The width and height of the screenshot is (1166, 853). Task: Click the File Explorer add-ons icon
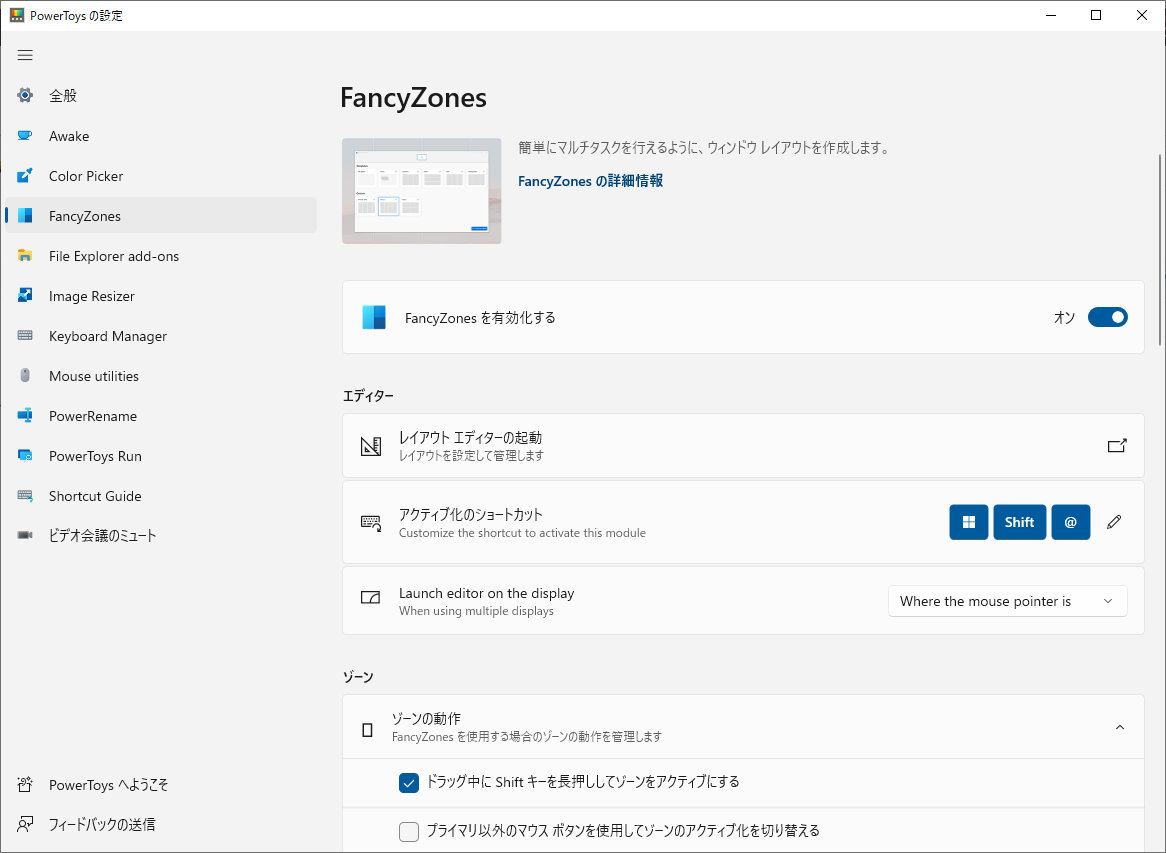25,256
